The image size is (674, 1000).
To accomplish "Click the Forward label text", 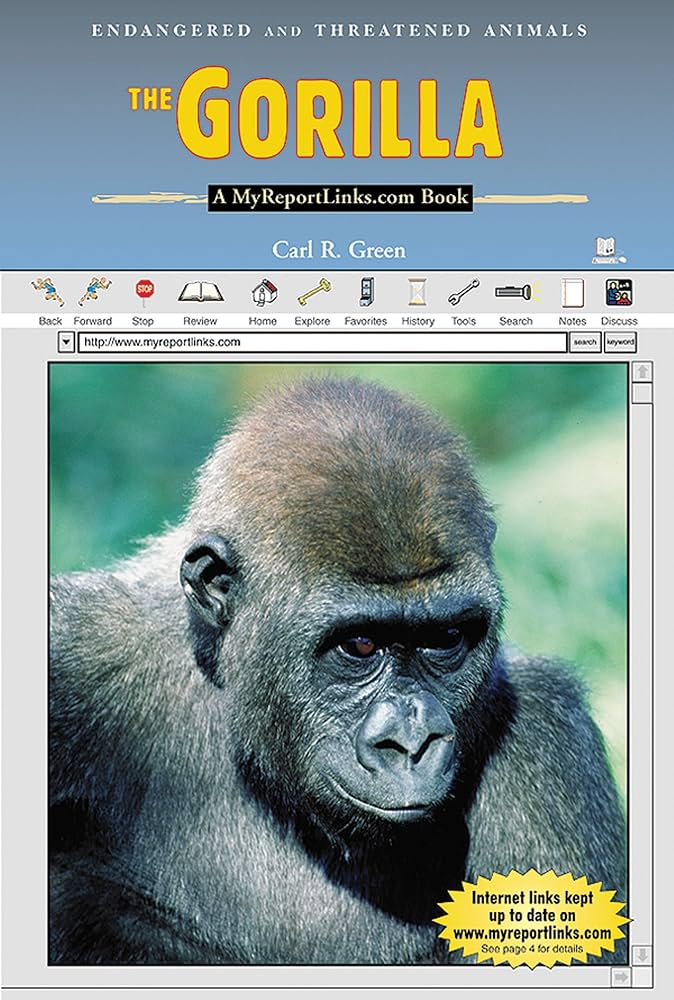I will click(92, 321).
